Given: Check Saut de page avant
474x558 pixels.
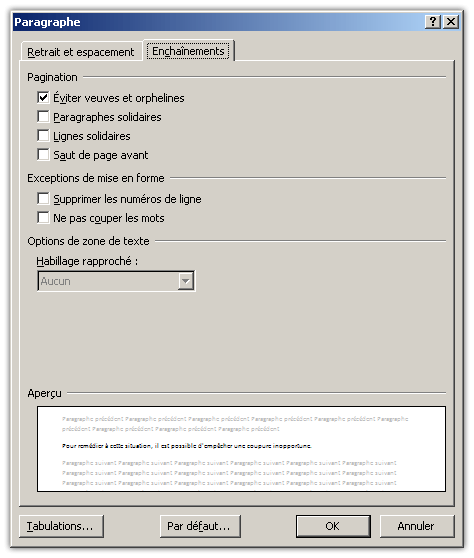Looking at the screenshot, I should pyautogui.click(x=43, y=155).
